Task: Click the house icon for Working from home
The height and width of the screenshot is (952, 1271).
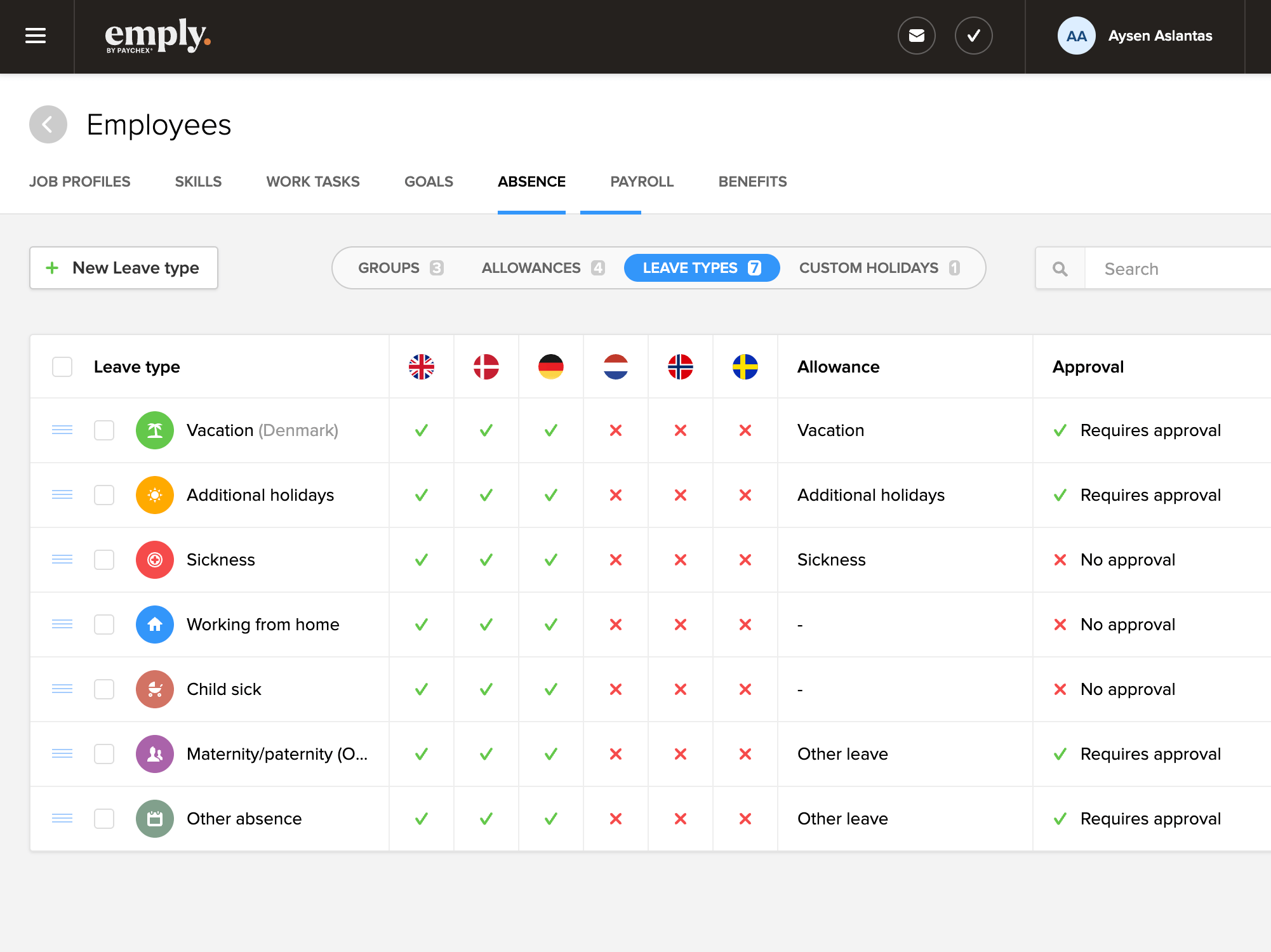Action: click(154, 625)
